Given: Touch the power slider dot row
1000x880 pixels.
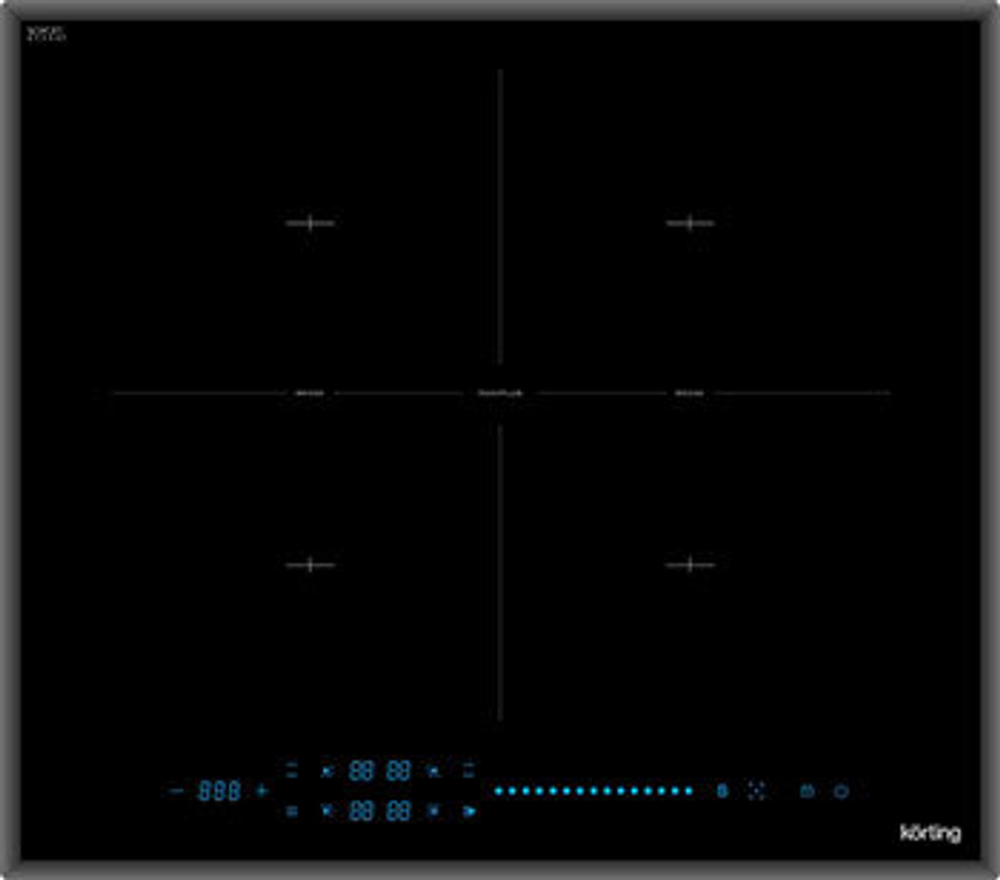Looking at the screenshot, I should 593,791.
